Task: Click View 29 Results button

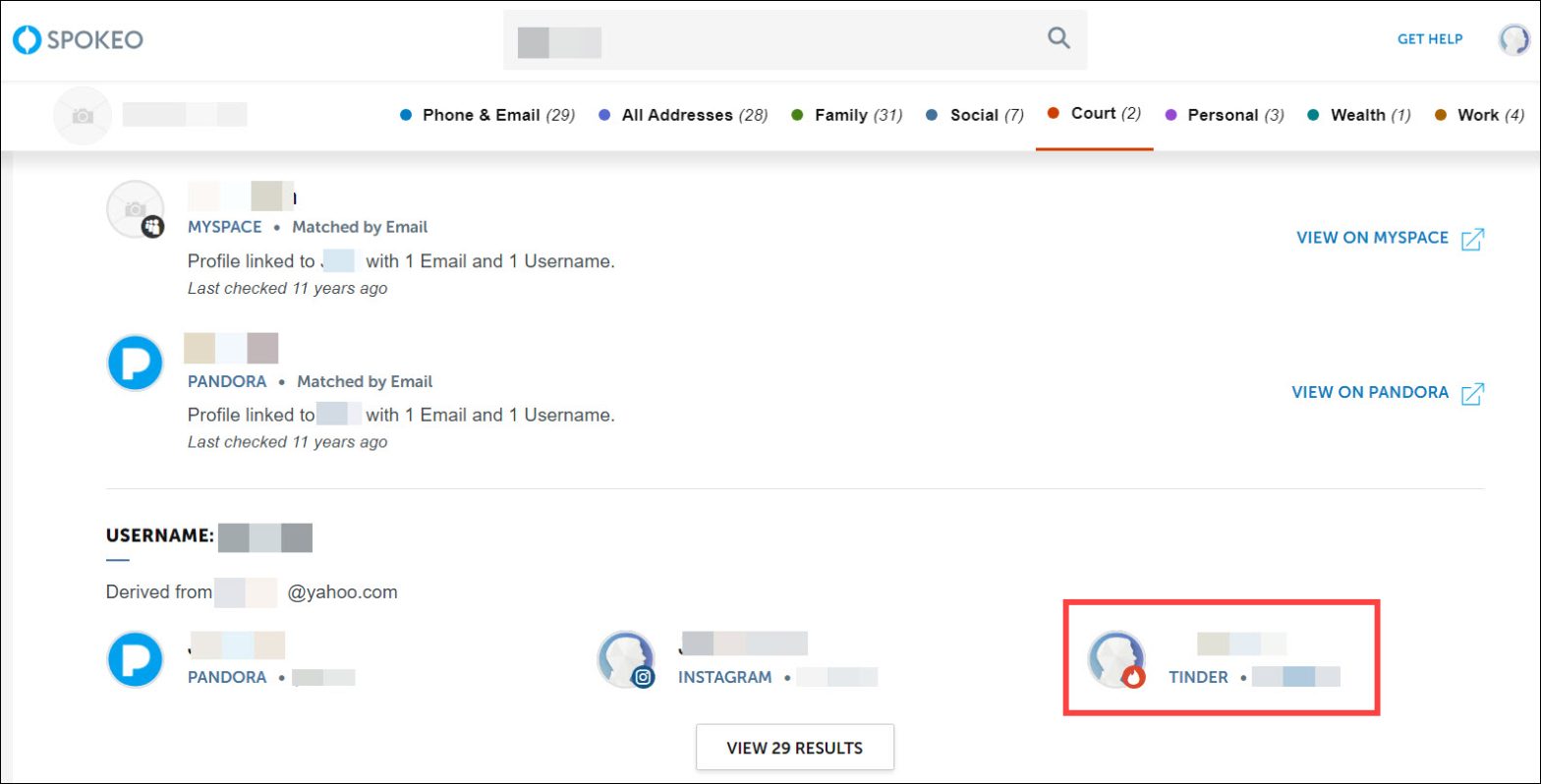Action: (795, 748)
